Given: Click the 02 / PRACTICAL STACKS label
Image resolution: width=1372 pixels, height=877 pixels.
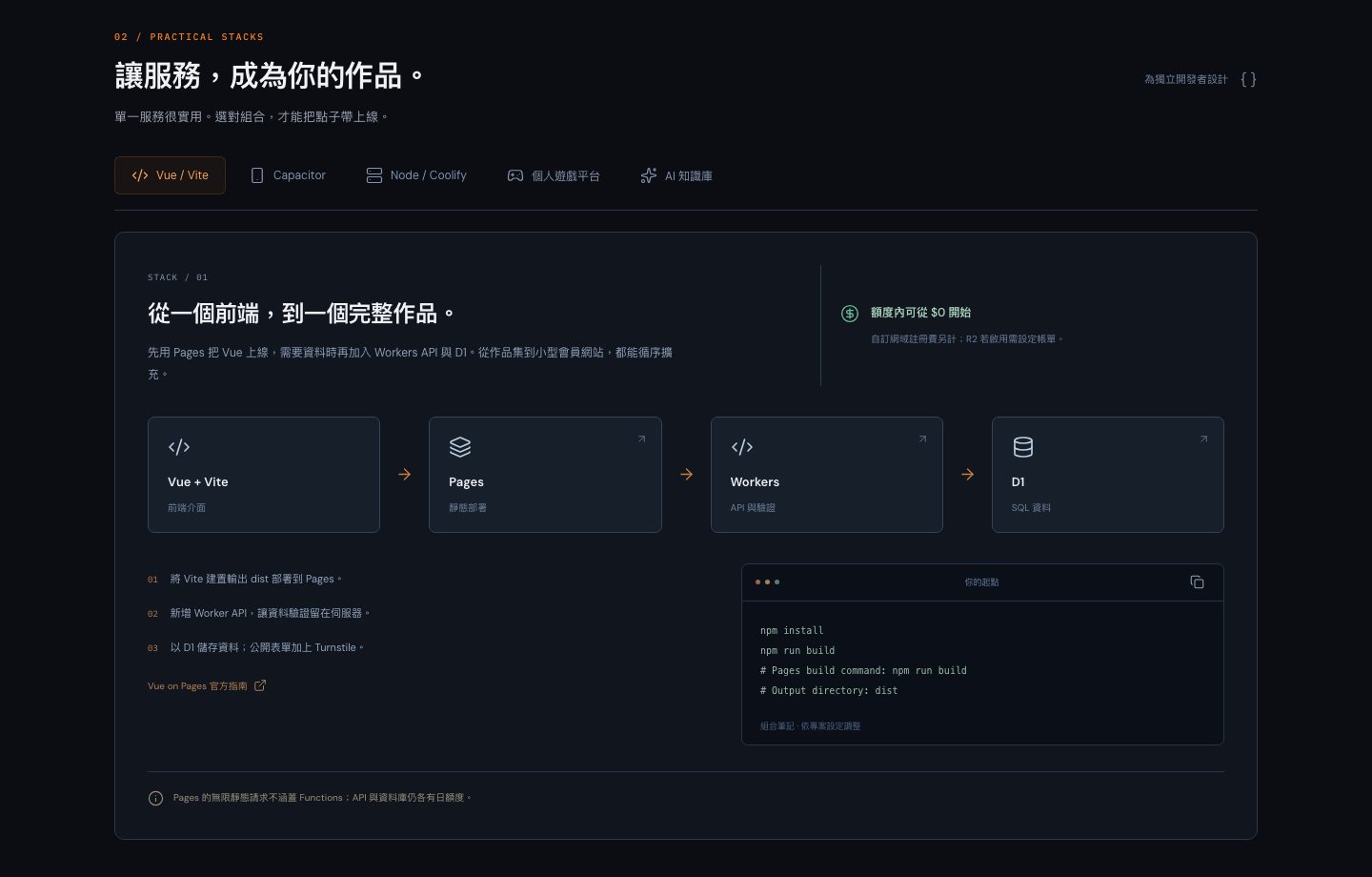Looking at the screenshot, I should pyautogui.click(x=189, y=37).
